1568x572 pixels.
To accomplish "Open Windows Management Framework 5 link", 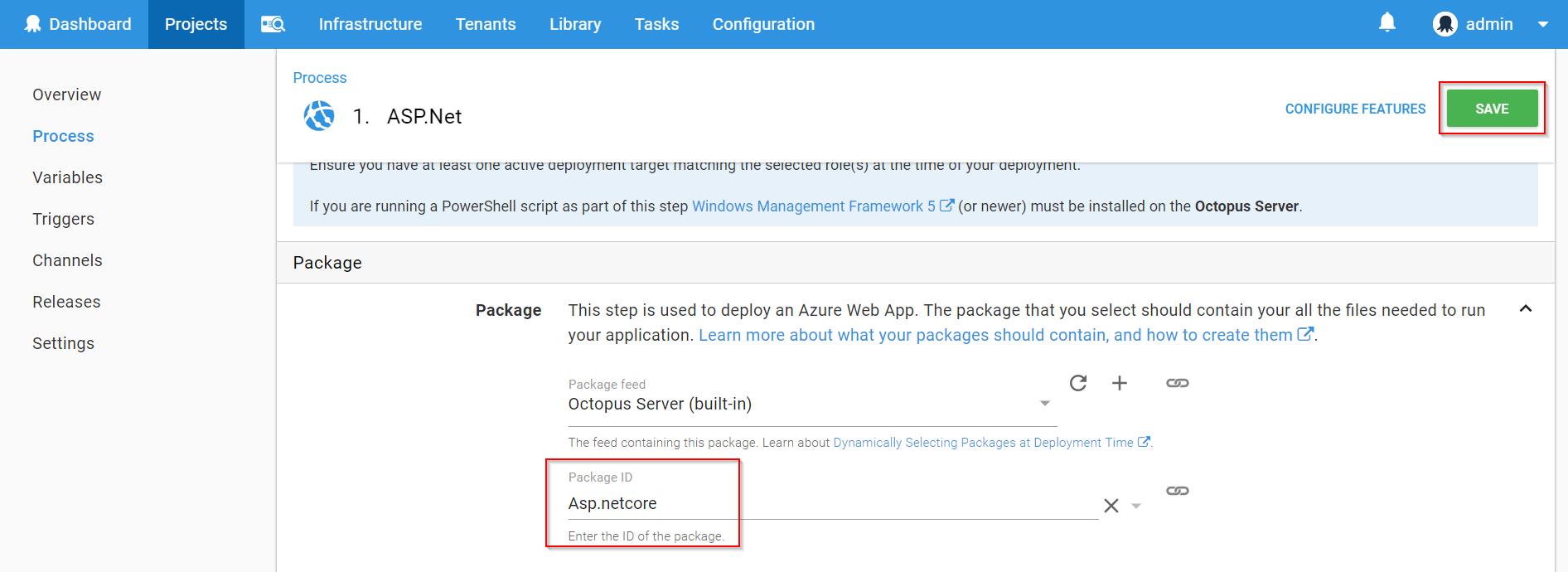I will click(823, 206).
